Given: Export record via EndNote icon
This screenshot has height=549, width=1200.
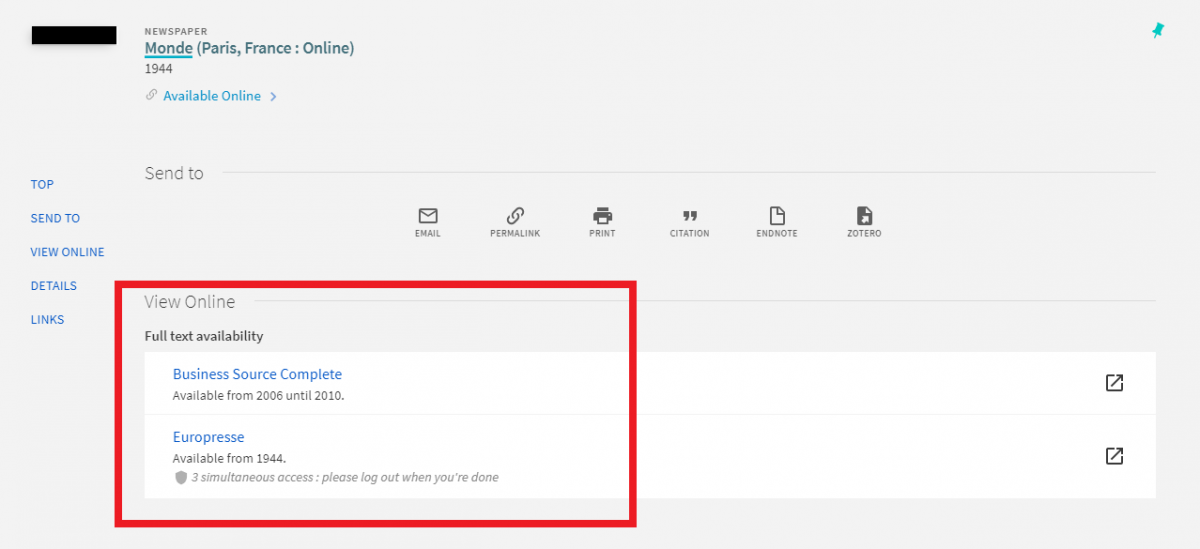Looking at the screenshot, I should click(777, 216).
